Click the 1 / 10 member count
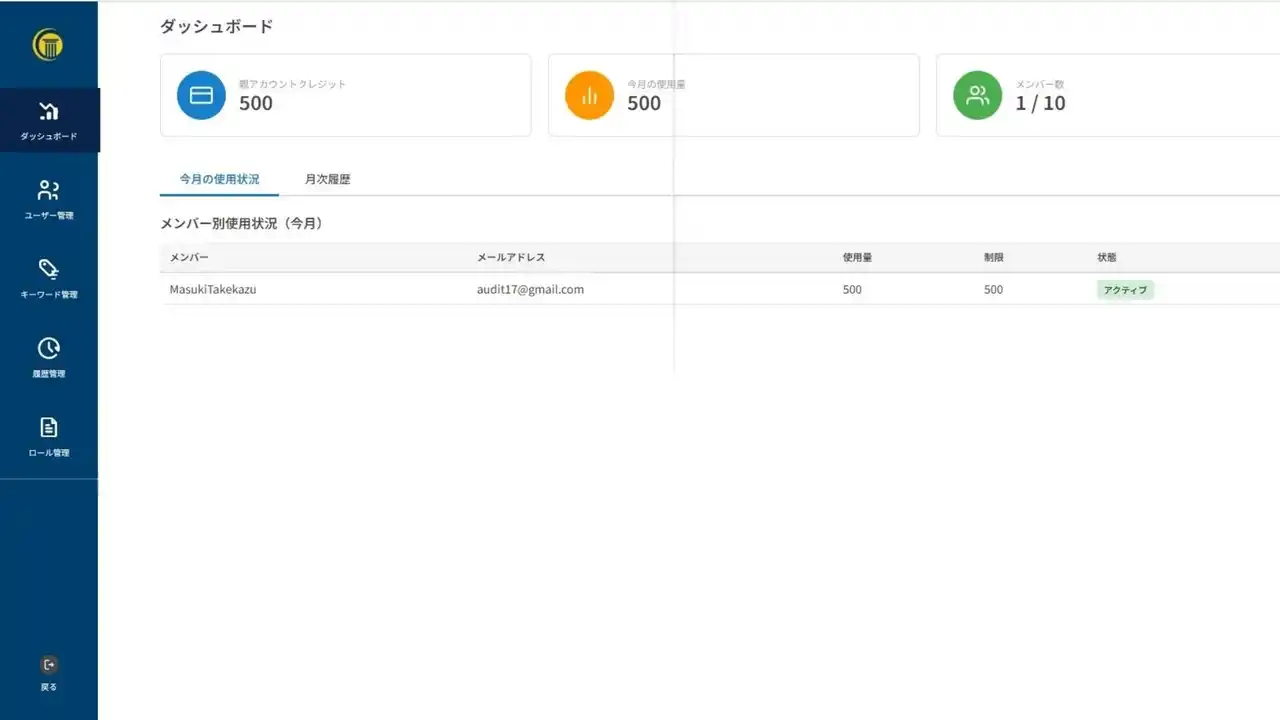1280x720 pixels. click(x=1040, y=103)
